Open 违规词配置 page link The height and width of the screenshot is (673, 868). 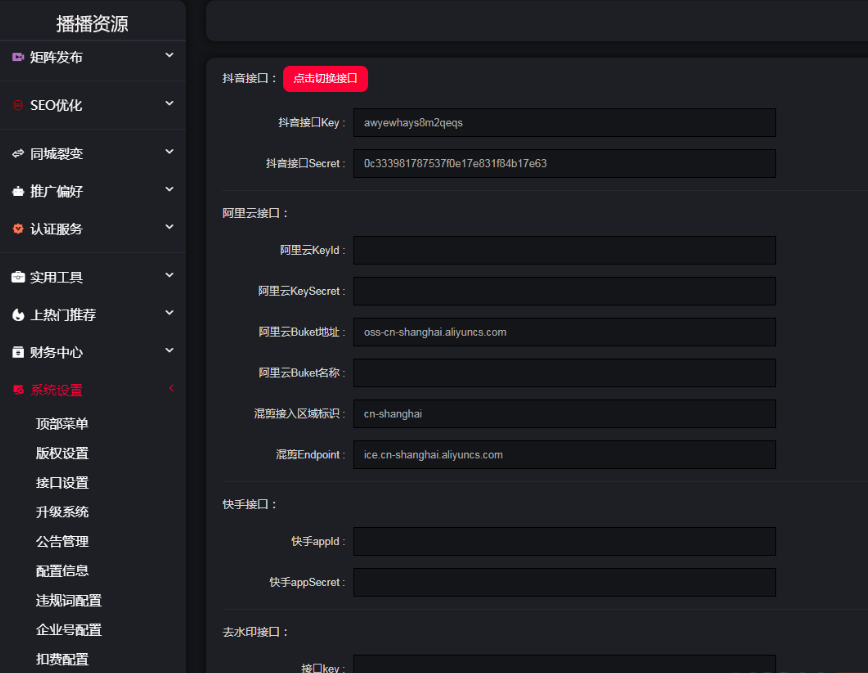tap(68, 601)
